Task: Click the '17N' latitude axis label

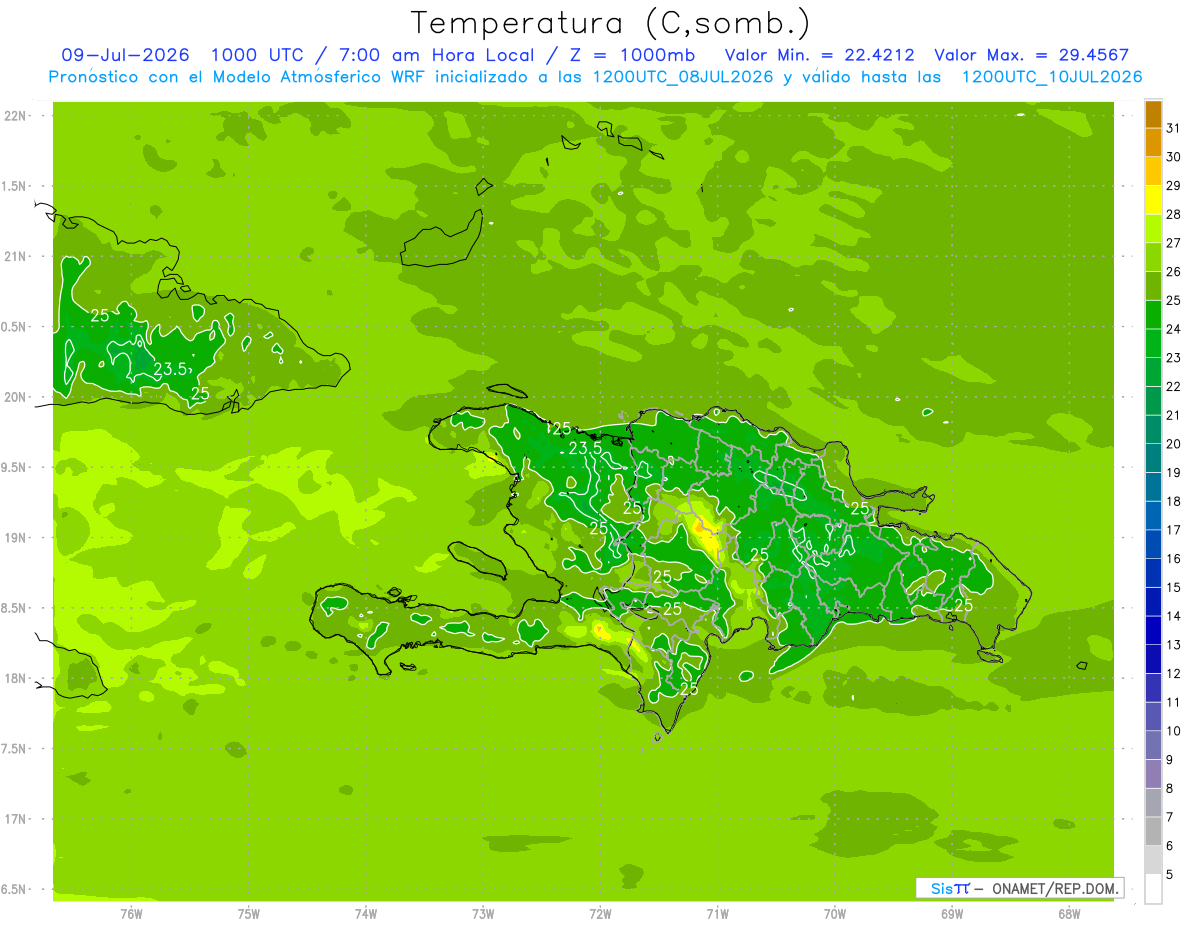Action: tap(15, 819)
